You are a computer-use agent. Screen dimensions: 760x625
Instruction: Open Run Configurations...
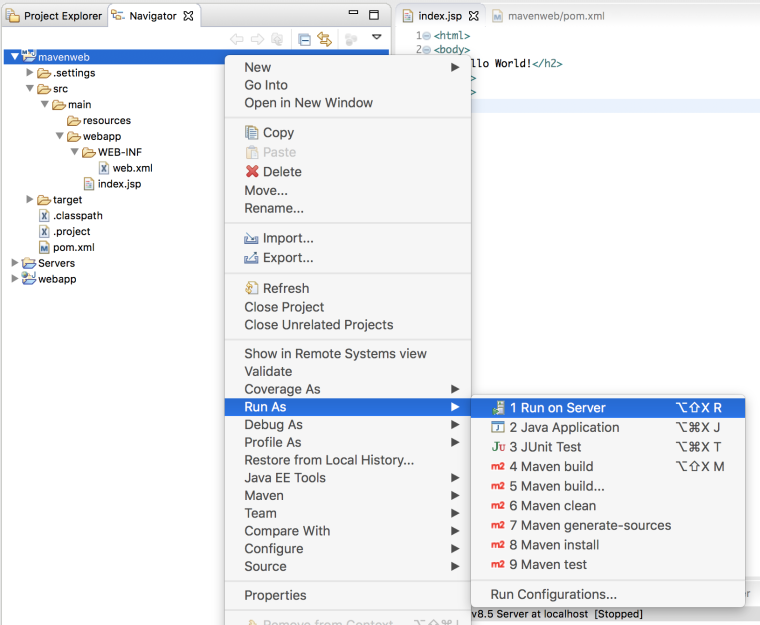click(608, 594)
